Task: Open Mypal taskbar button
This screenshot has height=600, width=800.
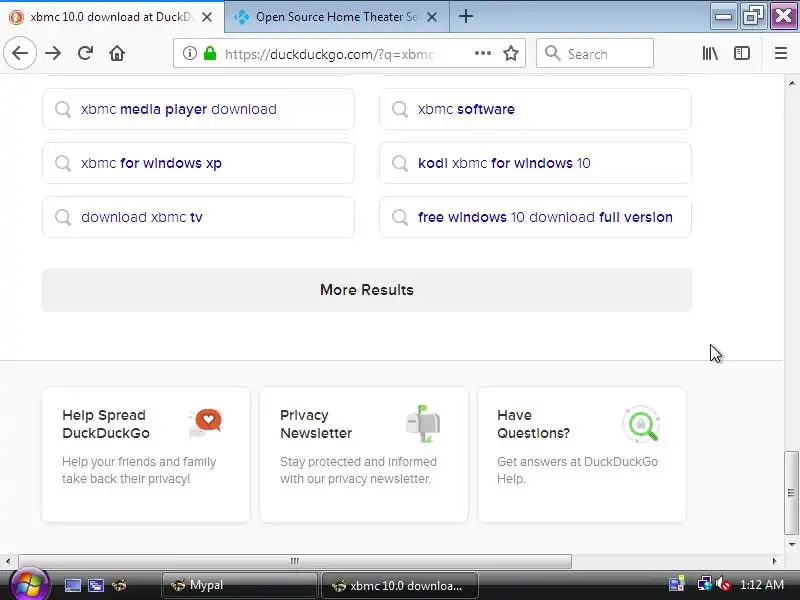Action: pyautogui.click(x=239, y=585)
